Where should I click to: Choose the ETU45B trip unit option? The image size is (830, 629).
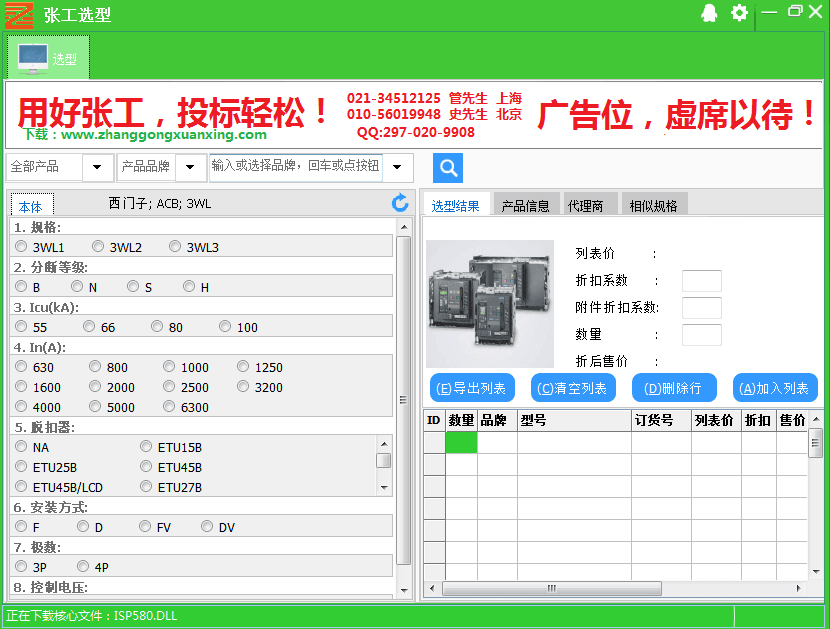pos(147,467)
